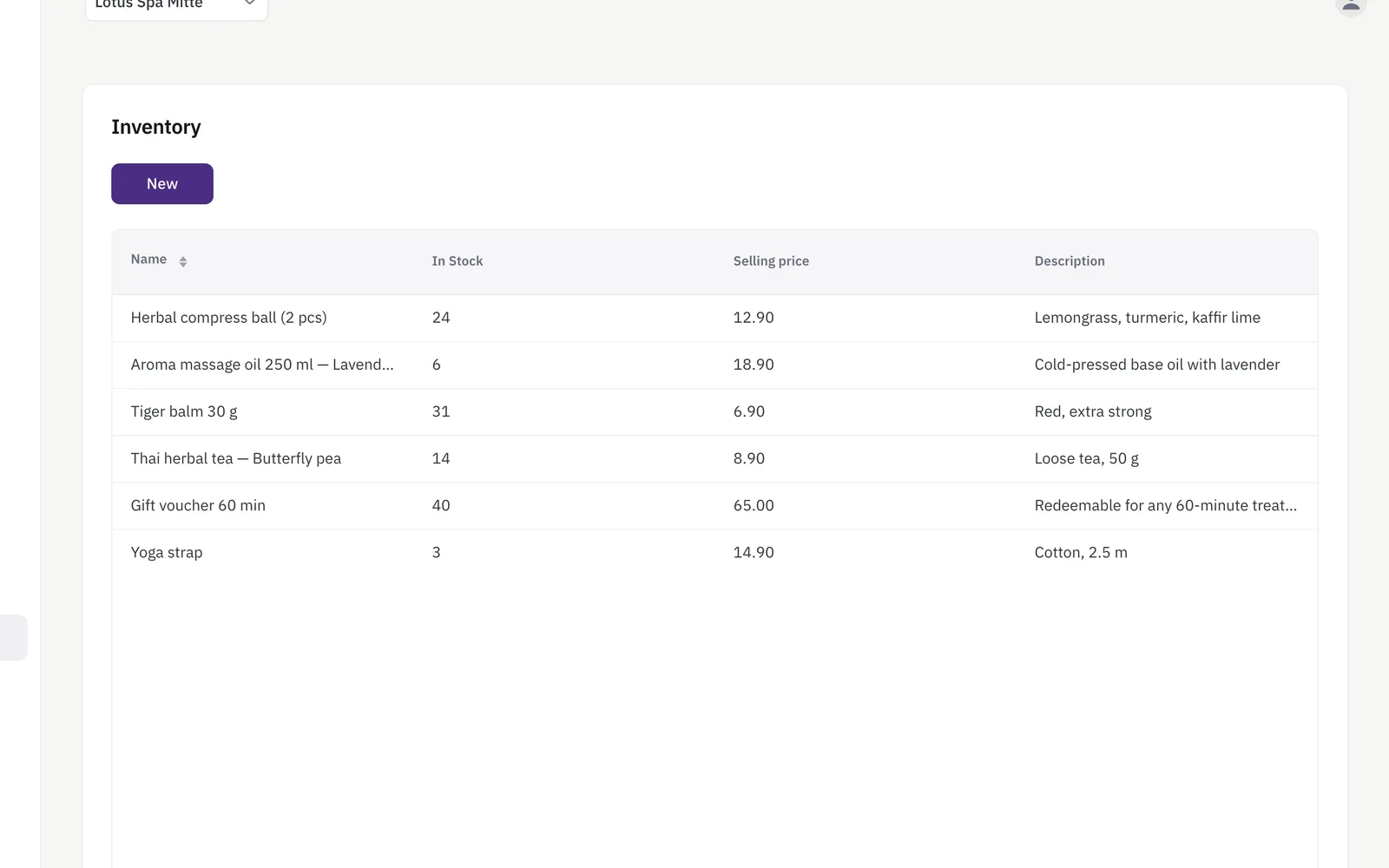Select the Aroma massage oil 250 ml item

262,365
